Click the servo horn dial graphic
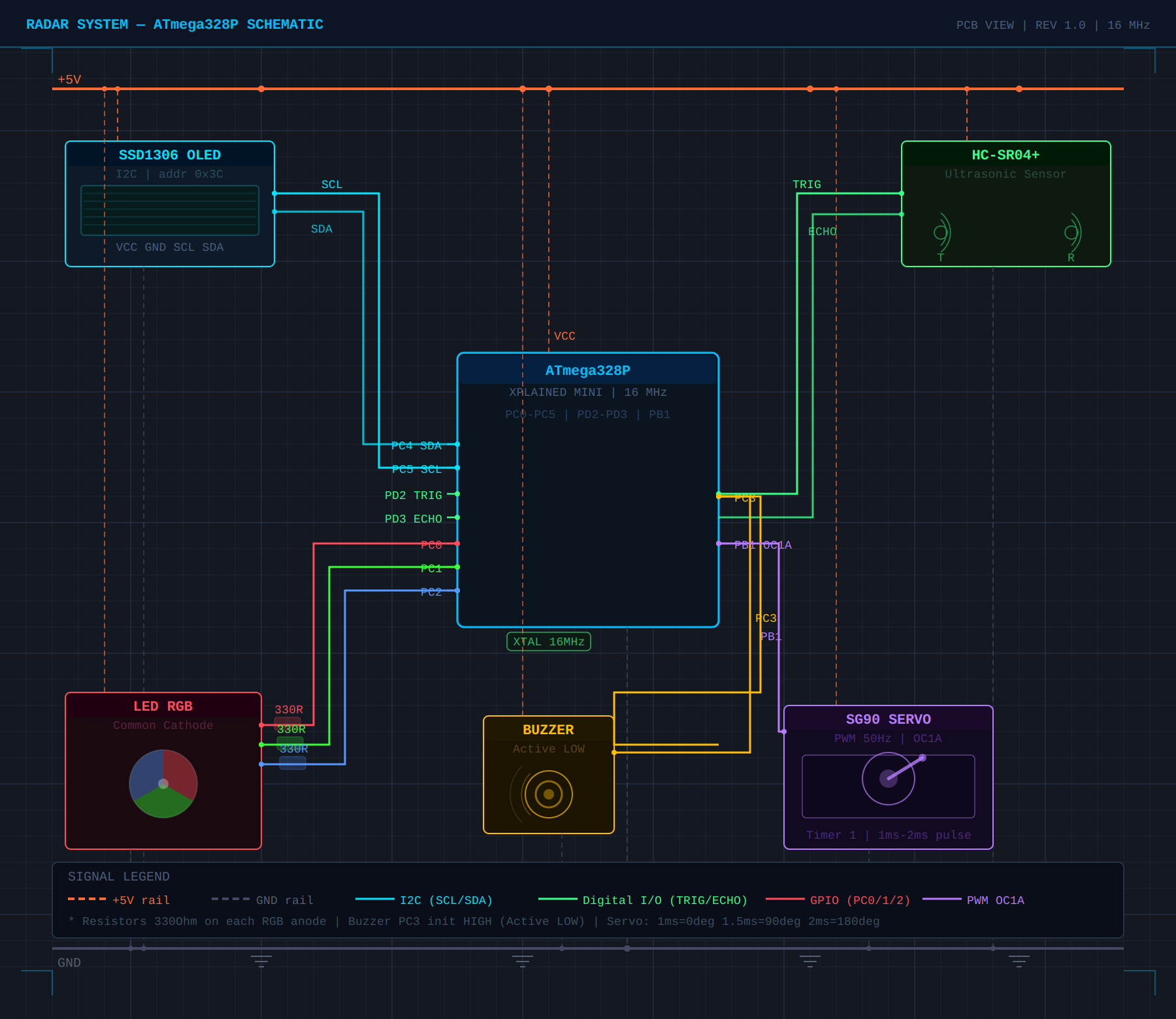1176x1019 pixels. [889, 779]
